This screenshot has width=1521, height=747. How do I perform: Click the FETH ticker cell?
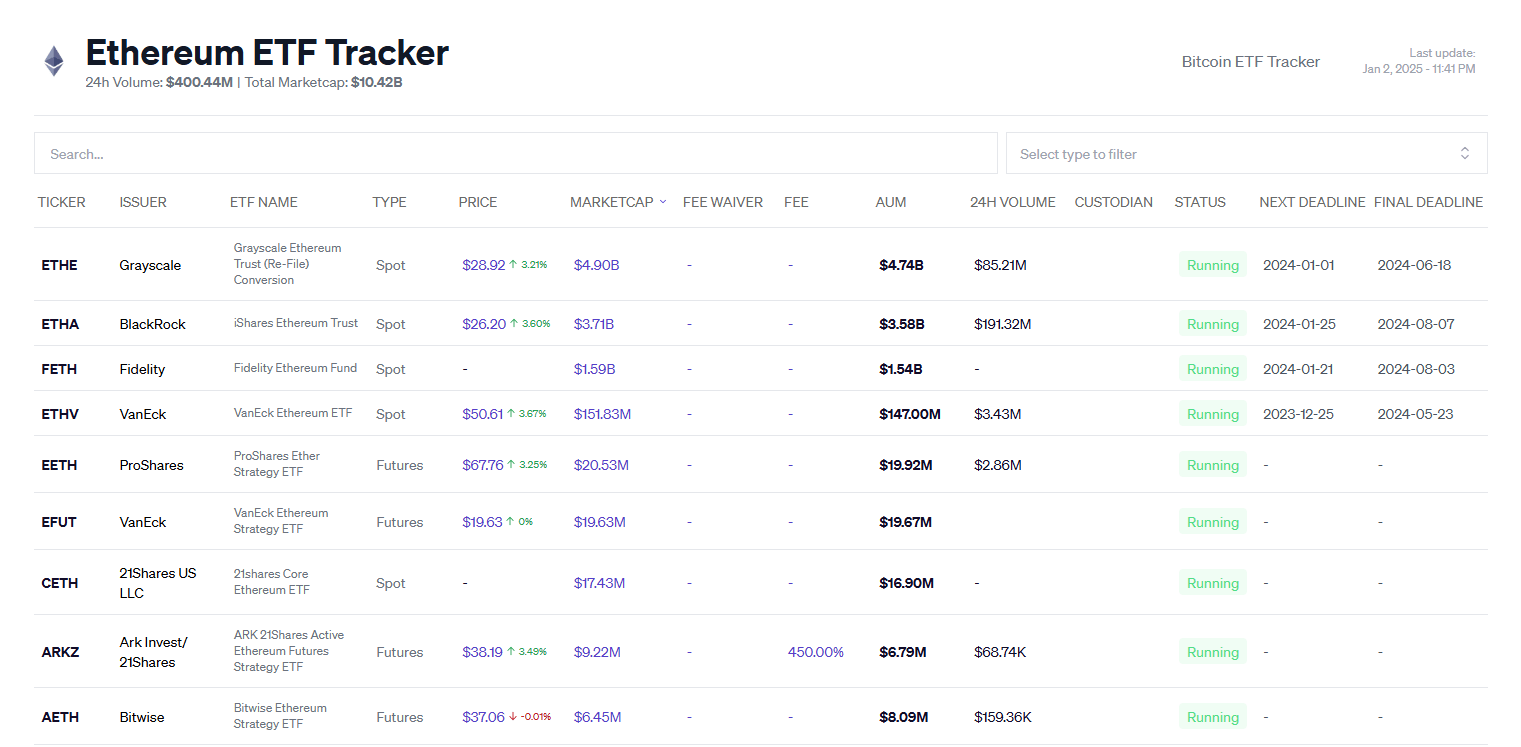pos(59,369)
